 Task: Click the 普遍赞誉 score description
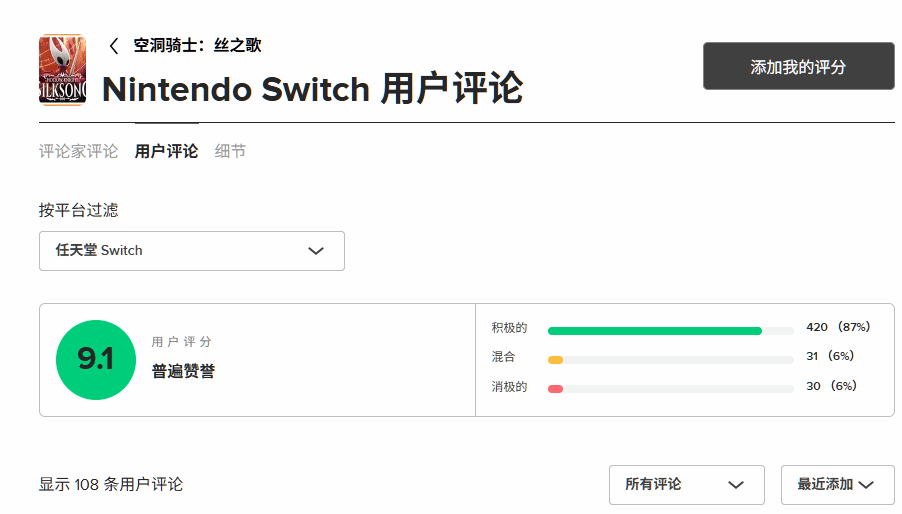click(183, 372)
